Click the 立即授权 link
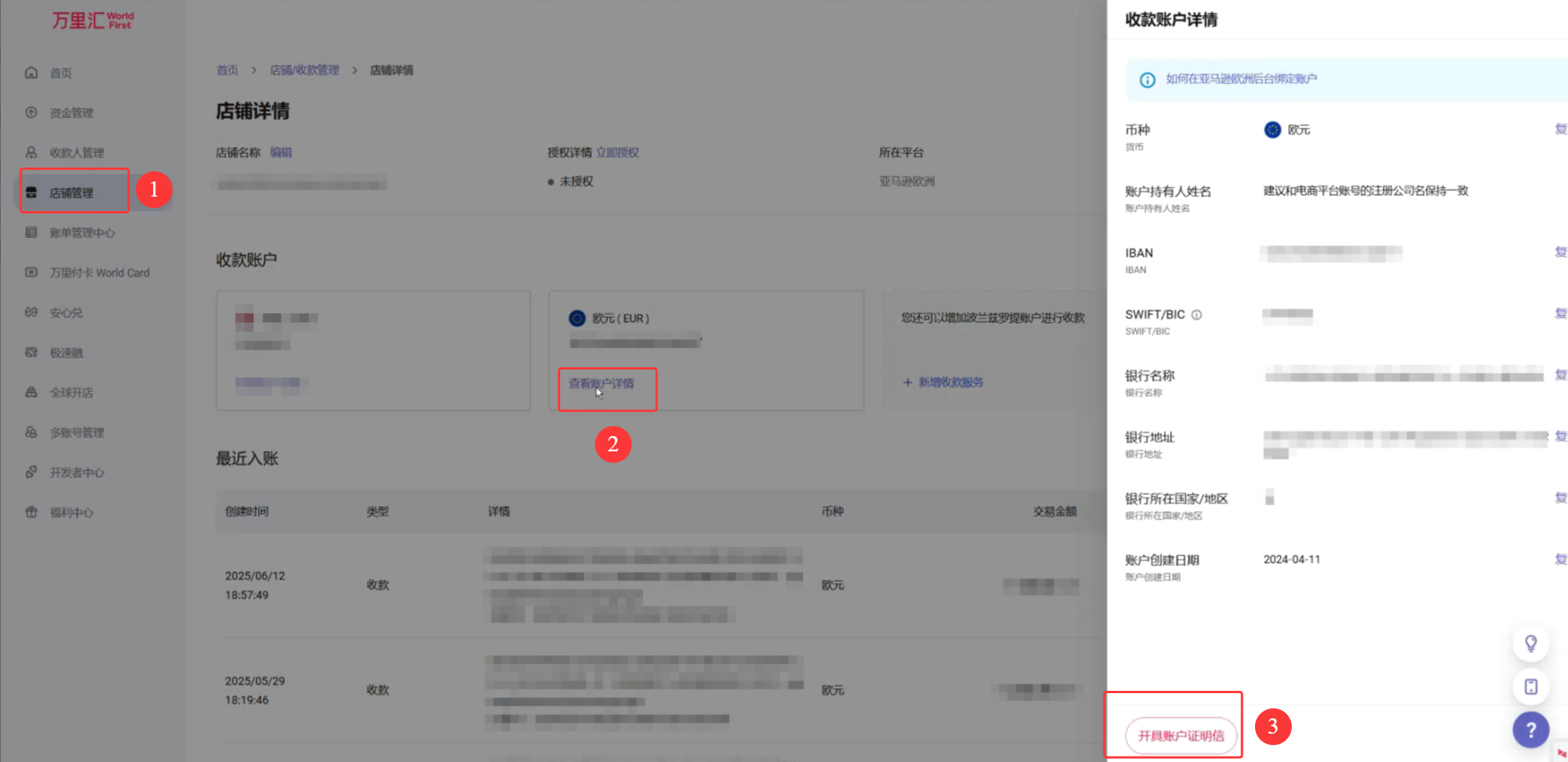1568x762 pixels. 618,152
